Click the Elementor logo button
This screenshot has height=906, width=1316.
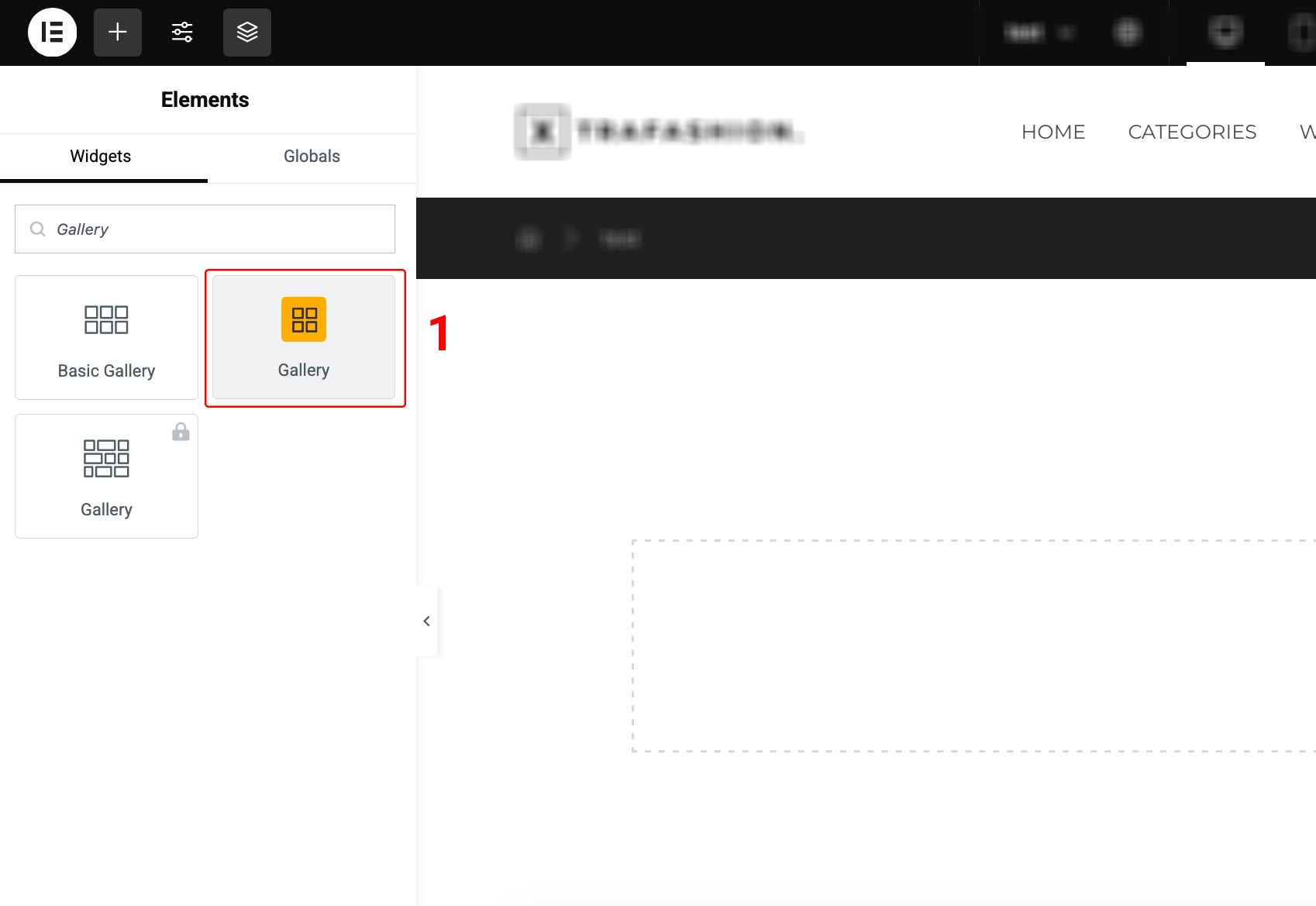click(52, 33)
